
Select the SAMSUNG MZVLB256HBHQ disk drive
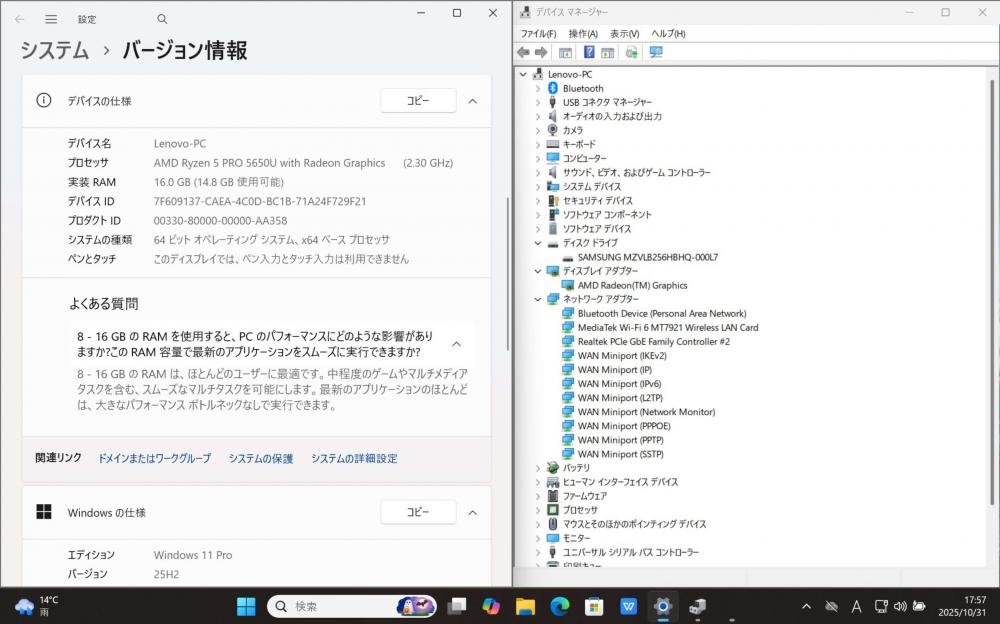point(647,257)
